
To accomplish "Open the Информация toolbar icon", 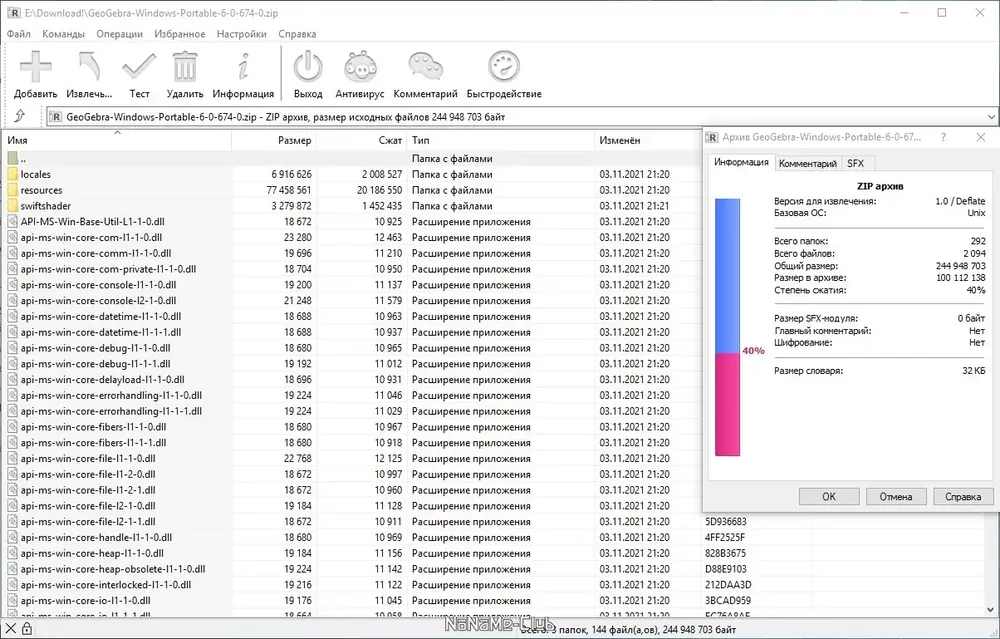I will tap(243, 67).
